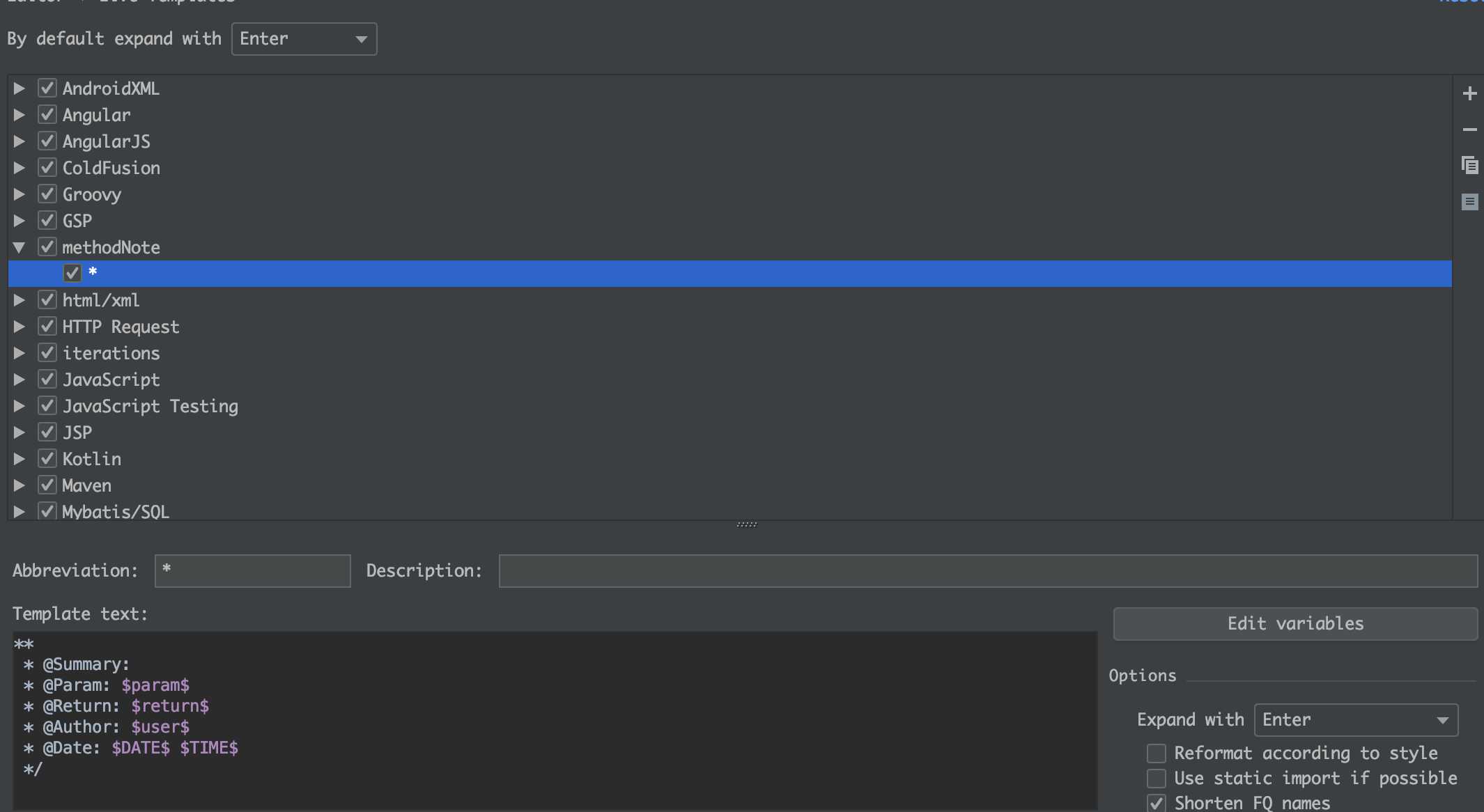This screenshot has width=1484, height=812.
Task: Disable the Shorten FQ names option
Action: coord(1157,803)
